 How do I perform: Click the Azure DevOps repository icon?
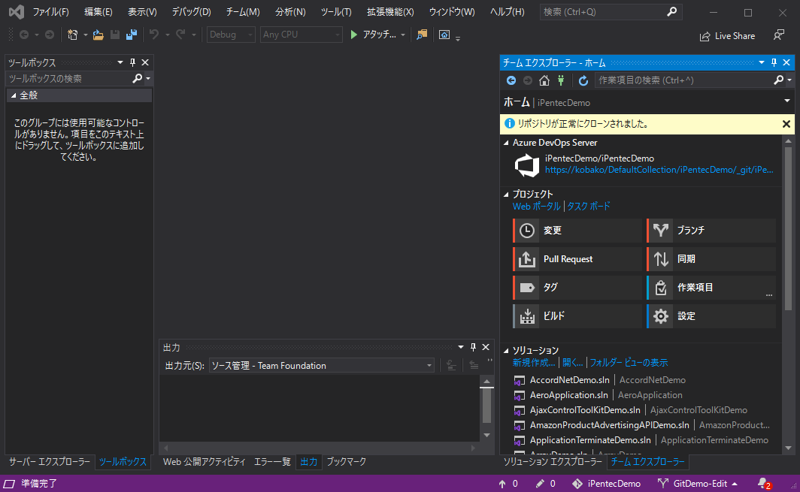point(527,165)
